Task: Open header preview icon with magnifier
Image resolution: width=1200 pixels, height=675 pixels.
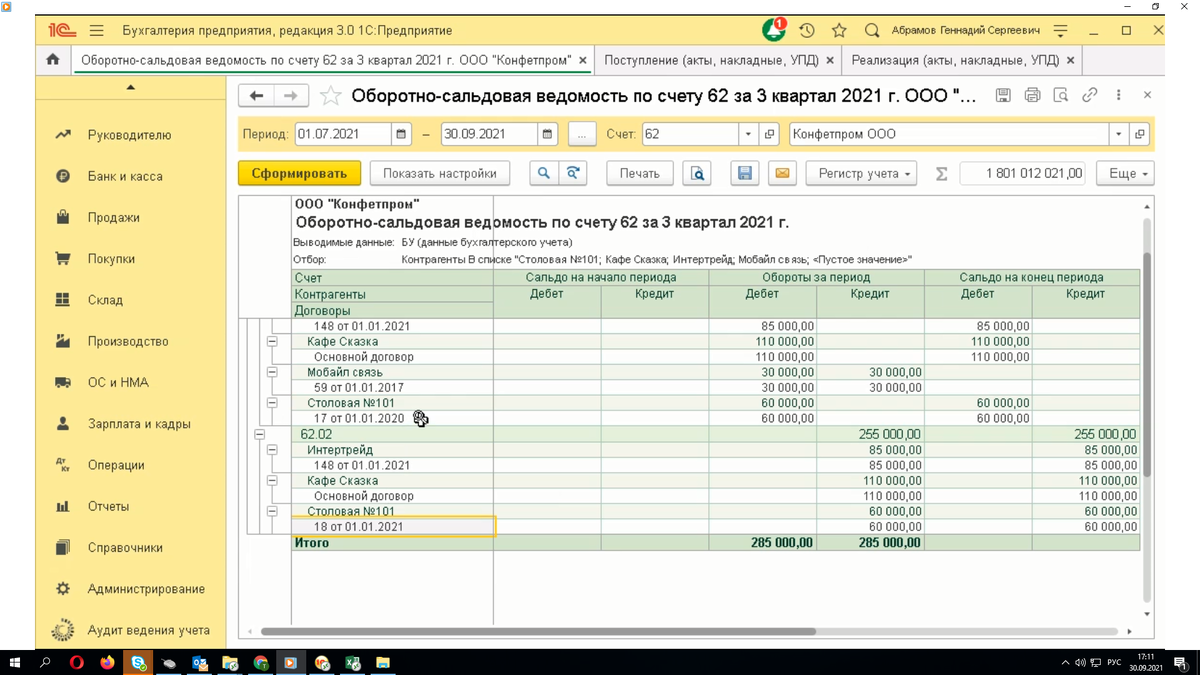Action: [x=1061, y=95]
